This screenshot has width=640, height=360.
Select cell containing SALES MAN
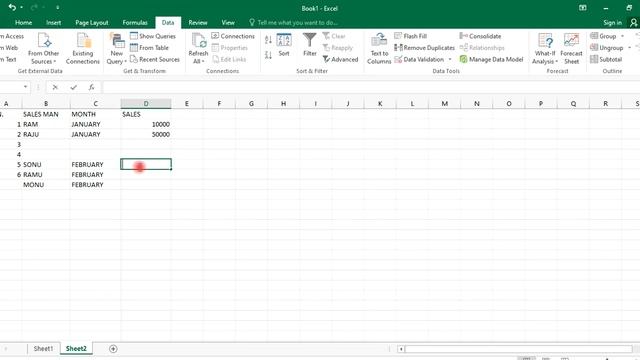pos(46,114)
